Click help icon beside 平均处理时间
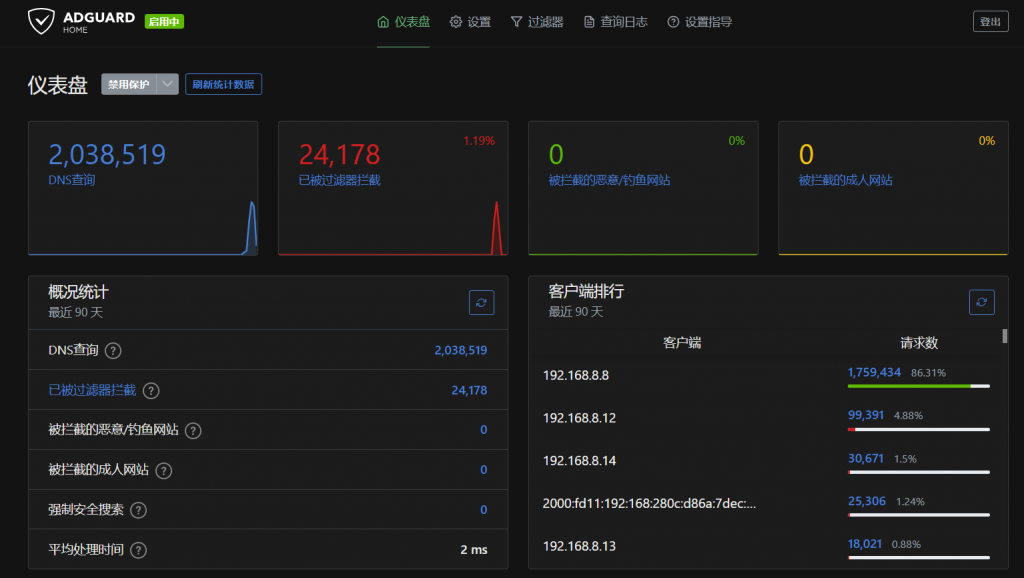The width and height of the screenshot is (1024, 578). coord(138,550)
